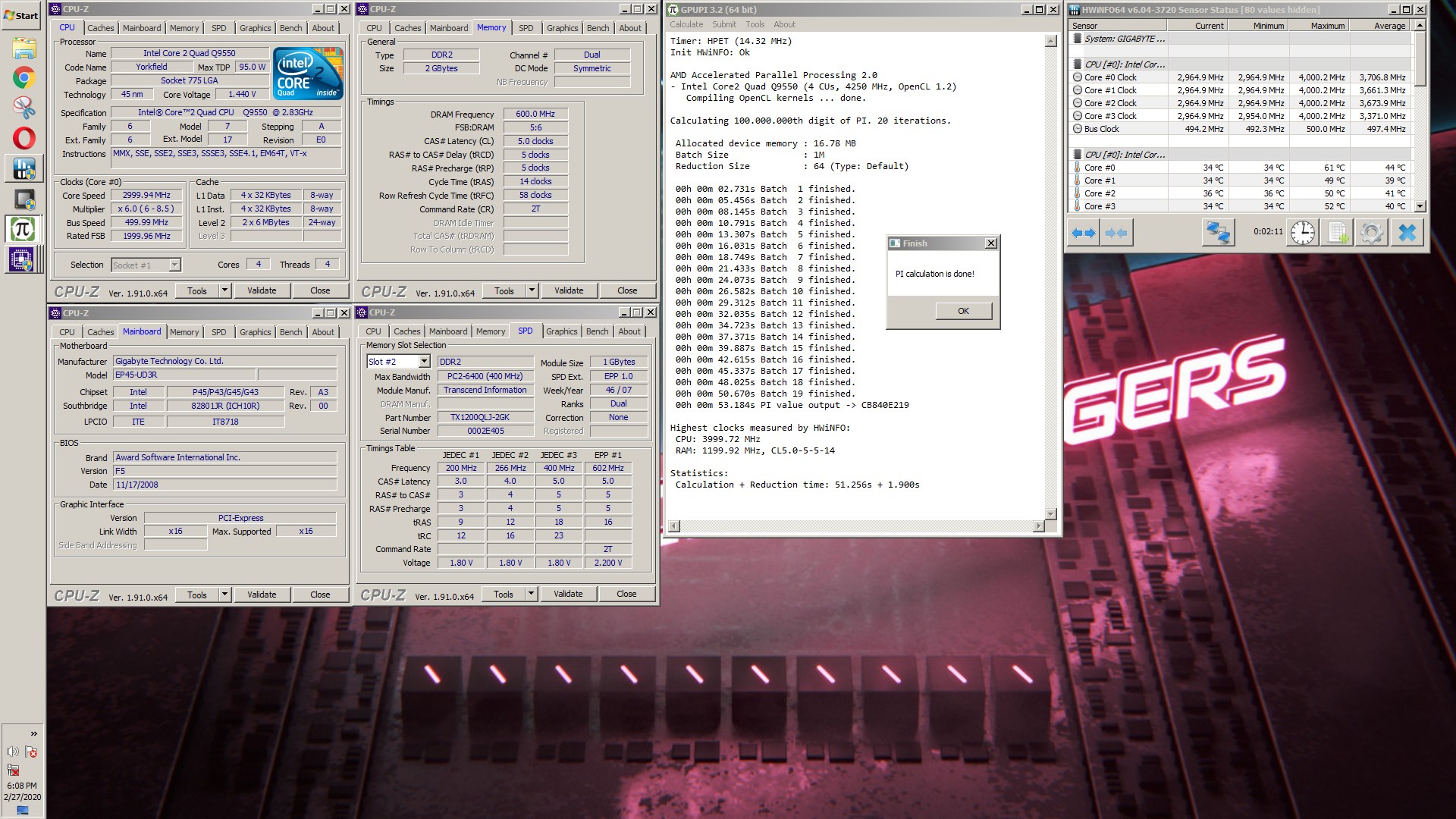Image resolution: width=1456 pixels, height=819 pixels.
Task: Open Action Center flag icon in the tray
Action: pyautogui.click(x=31, y=752)
